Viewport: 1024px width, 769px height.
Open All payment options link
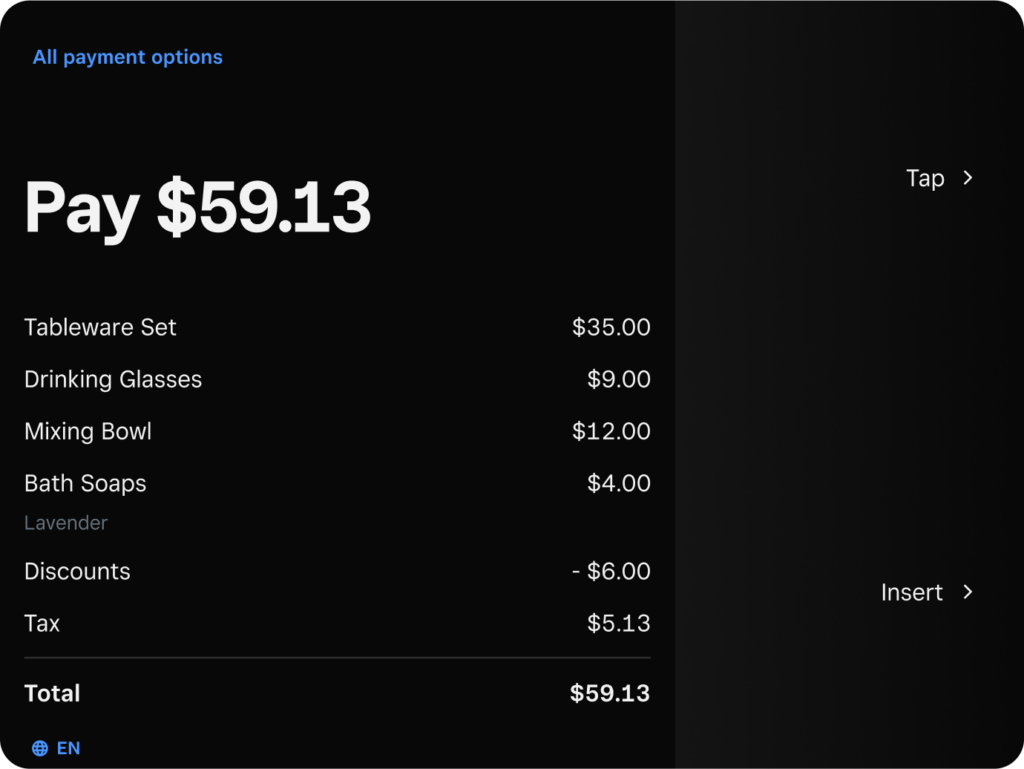(x=127, y=57)
